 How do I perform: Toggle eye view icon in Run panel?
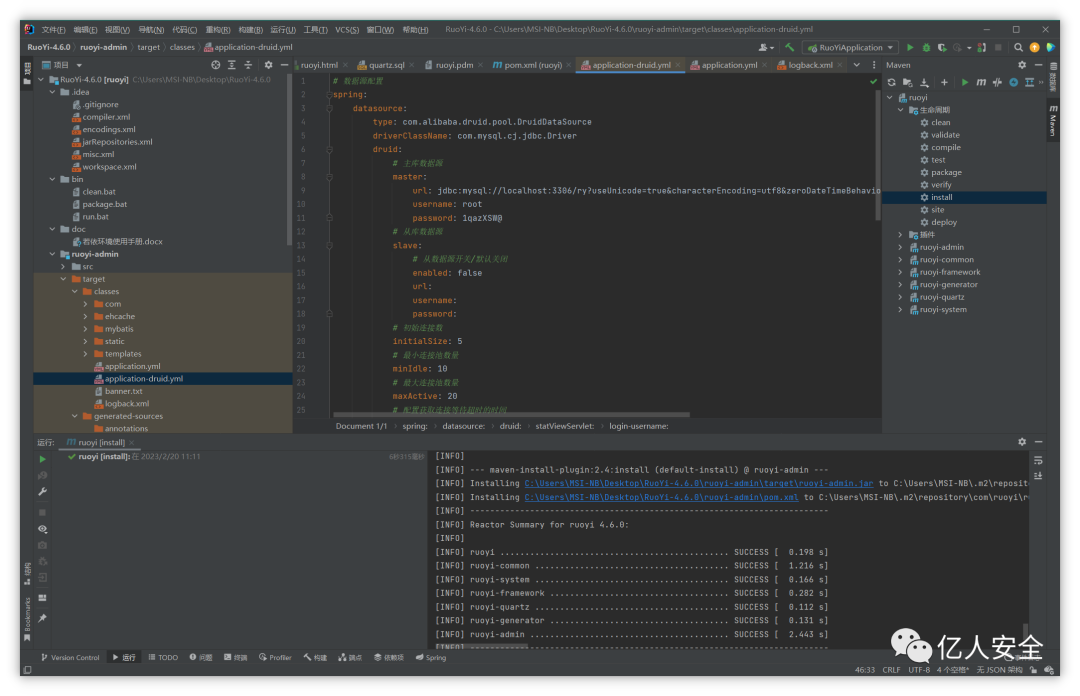[43, 529]
